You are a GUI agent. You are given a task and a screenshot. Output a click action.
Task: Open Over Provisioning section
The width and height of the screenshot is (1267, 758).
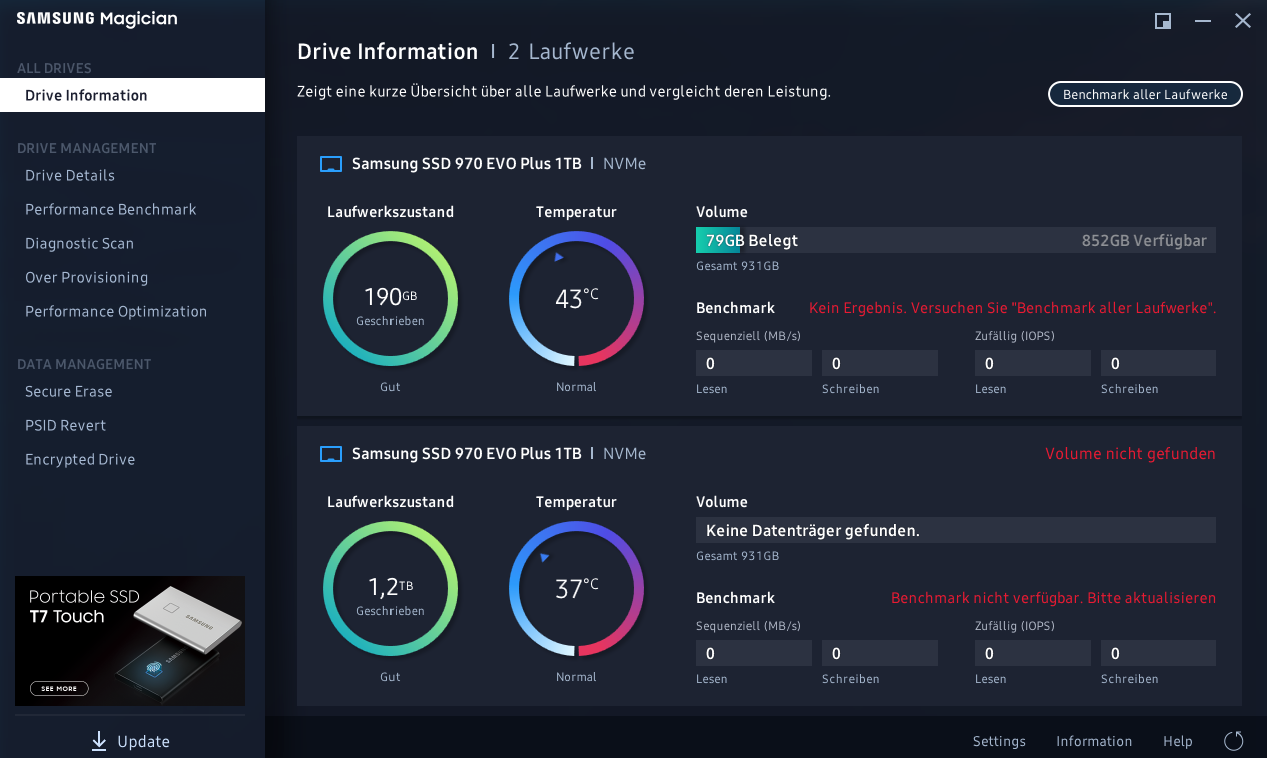86,277
